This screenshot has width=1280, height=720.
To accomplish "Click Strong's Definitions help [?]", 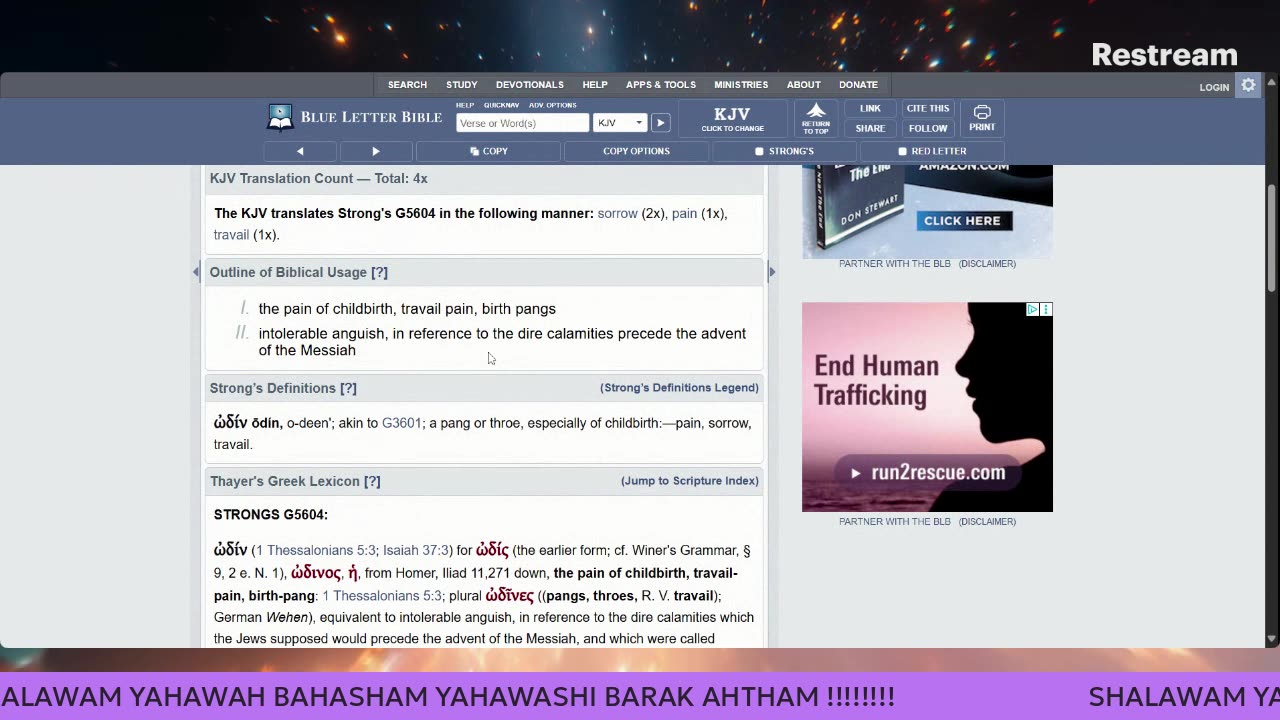I will tap(348, 388).
